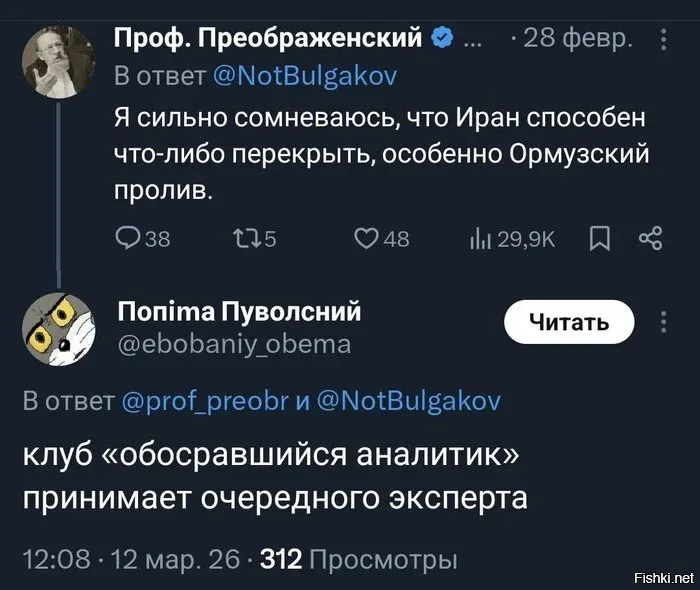Click the verified badge next to Преображенский
This screenshot has width=700, height=590.
[x=441, y=39]
